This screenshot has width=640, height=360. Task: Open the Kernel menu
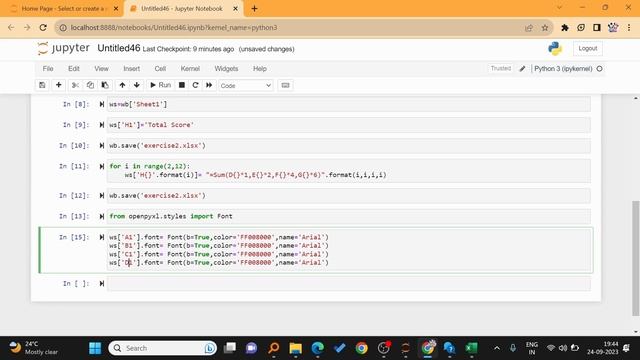190,69
